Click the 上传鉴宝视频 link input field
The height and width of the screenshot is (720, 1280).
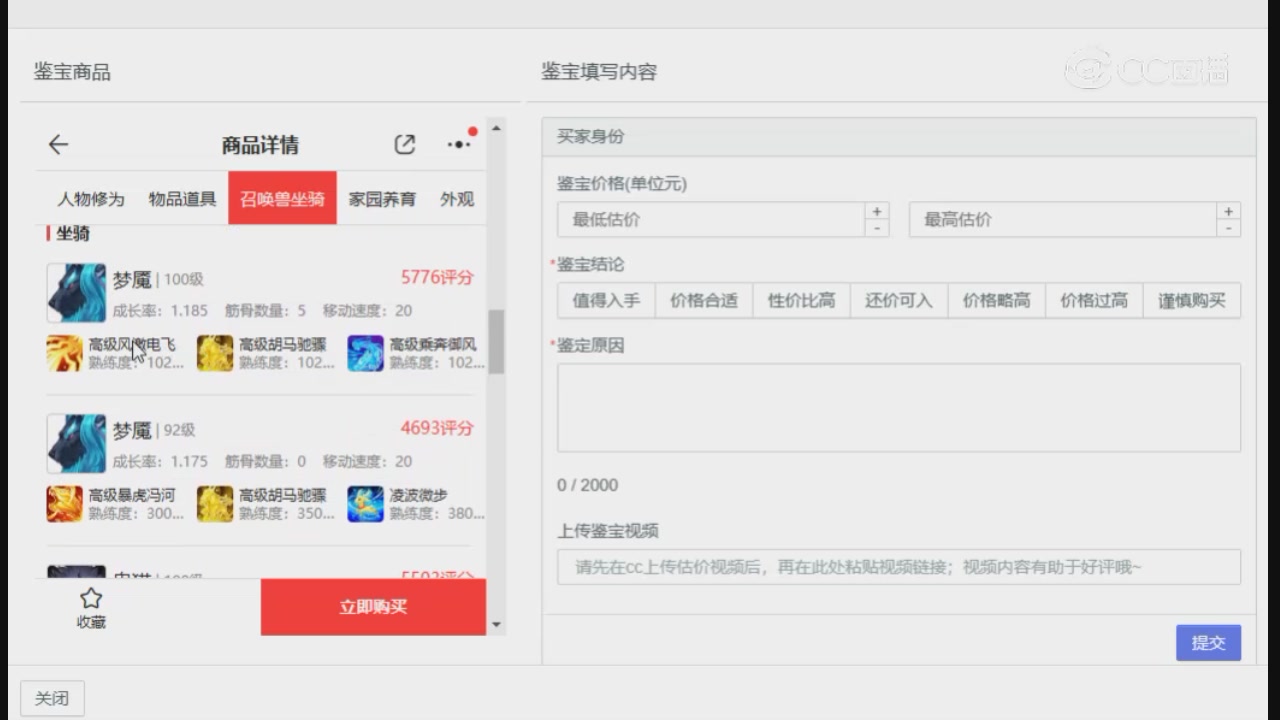(899, 567)
